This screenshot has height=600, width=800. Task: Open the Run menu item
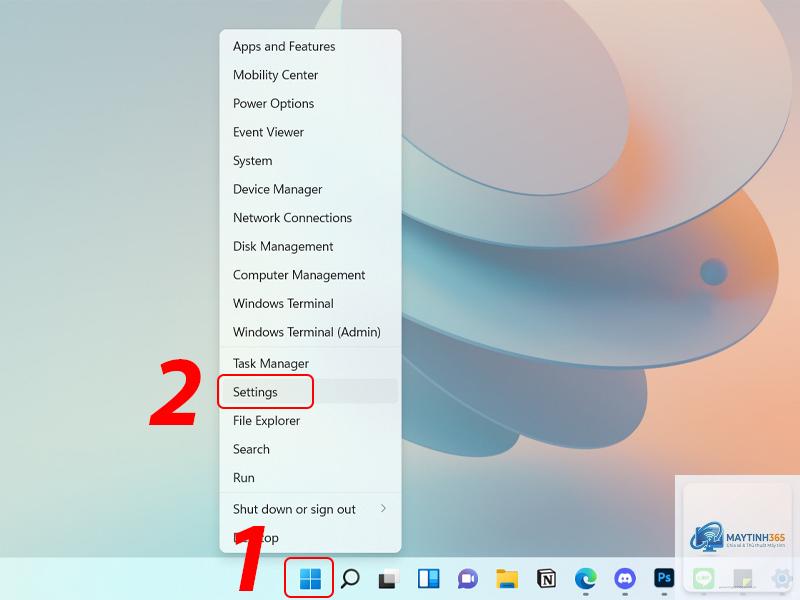[x=310, y=478]
